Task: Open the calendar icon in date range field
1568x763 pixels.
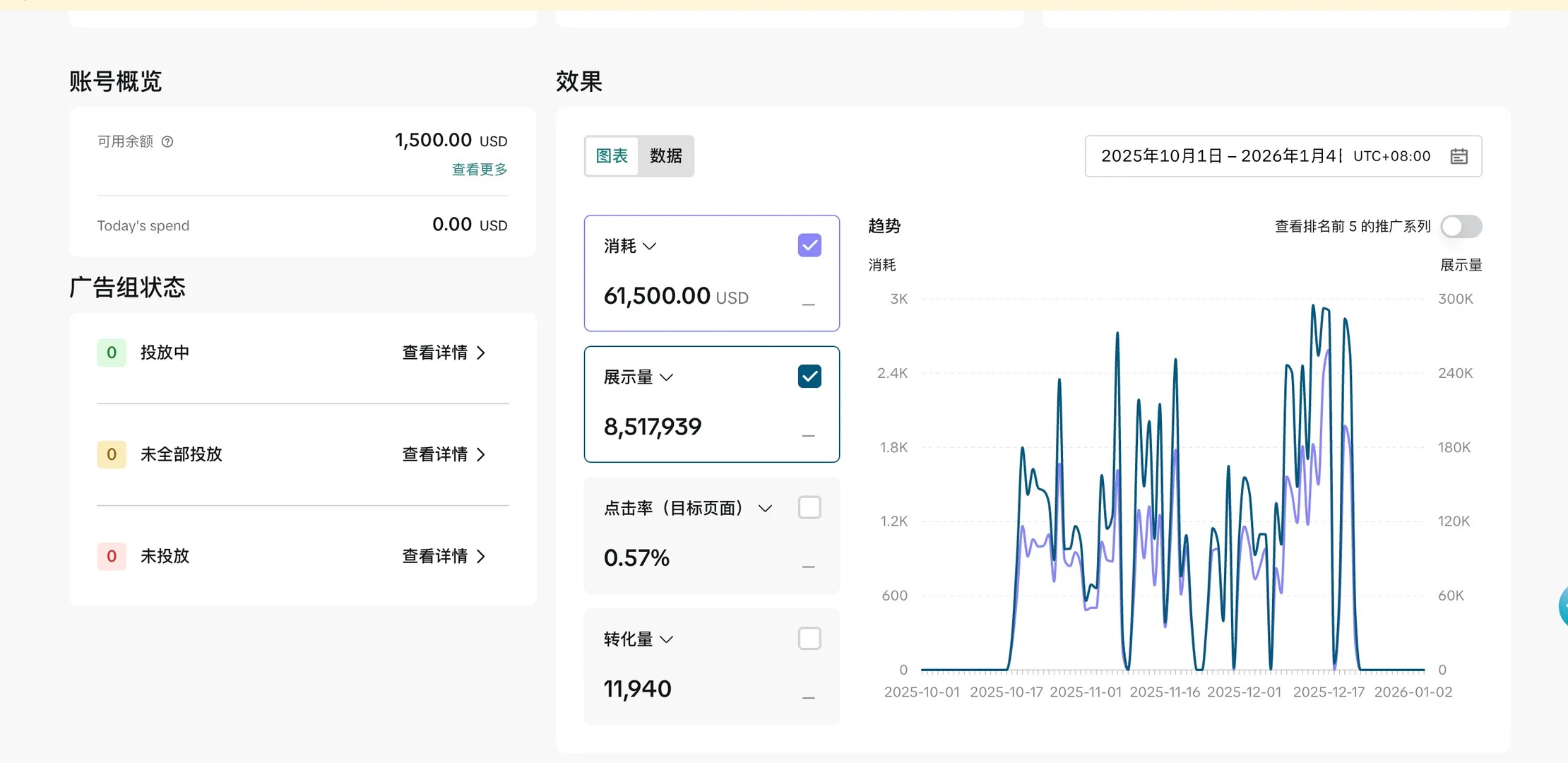Action: click(1459, 156)
